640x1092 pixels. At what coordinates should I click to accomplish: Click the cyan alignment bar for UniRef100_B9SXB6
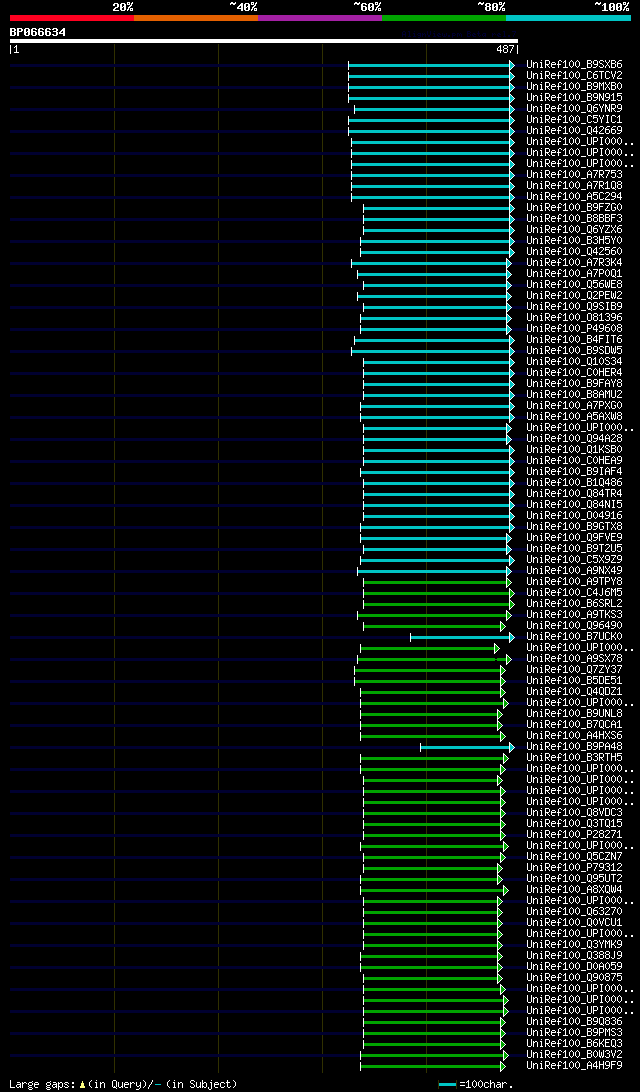pyautogui.click(x=431, y=65)
